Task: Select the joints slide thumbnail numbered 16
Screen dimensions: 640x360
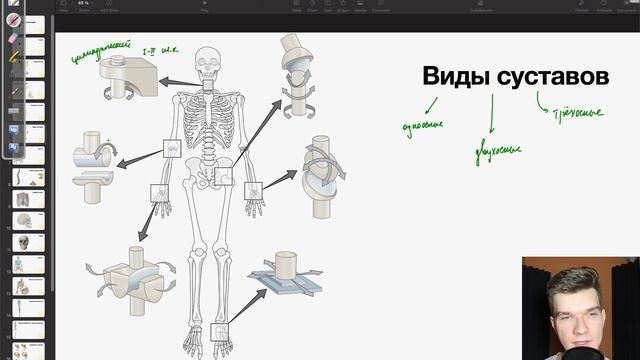Action: click(29, 351)
